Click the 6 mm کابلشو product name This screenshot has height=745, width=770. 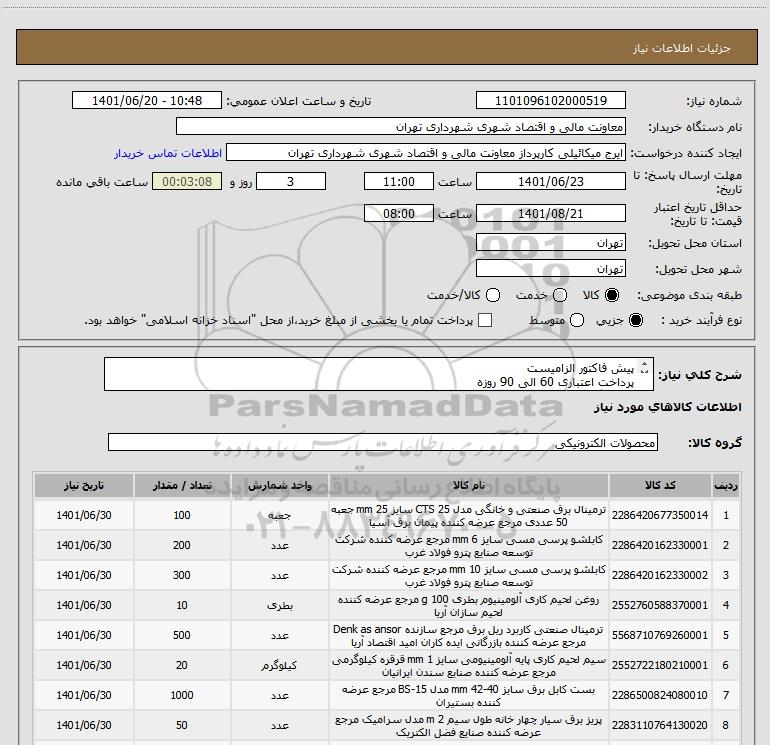pyautogui.click(x=468, y=546)
